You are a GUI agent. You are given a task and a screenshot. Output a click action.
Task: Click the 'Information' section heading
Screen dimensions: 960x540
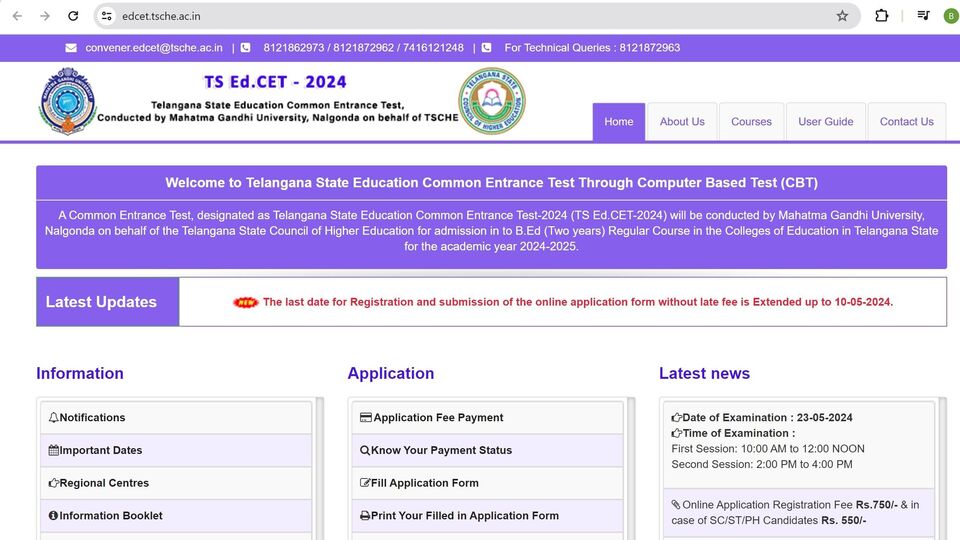pos(80,373)
